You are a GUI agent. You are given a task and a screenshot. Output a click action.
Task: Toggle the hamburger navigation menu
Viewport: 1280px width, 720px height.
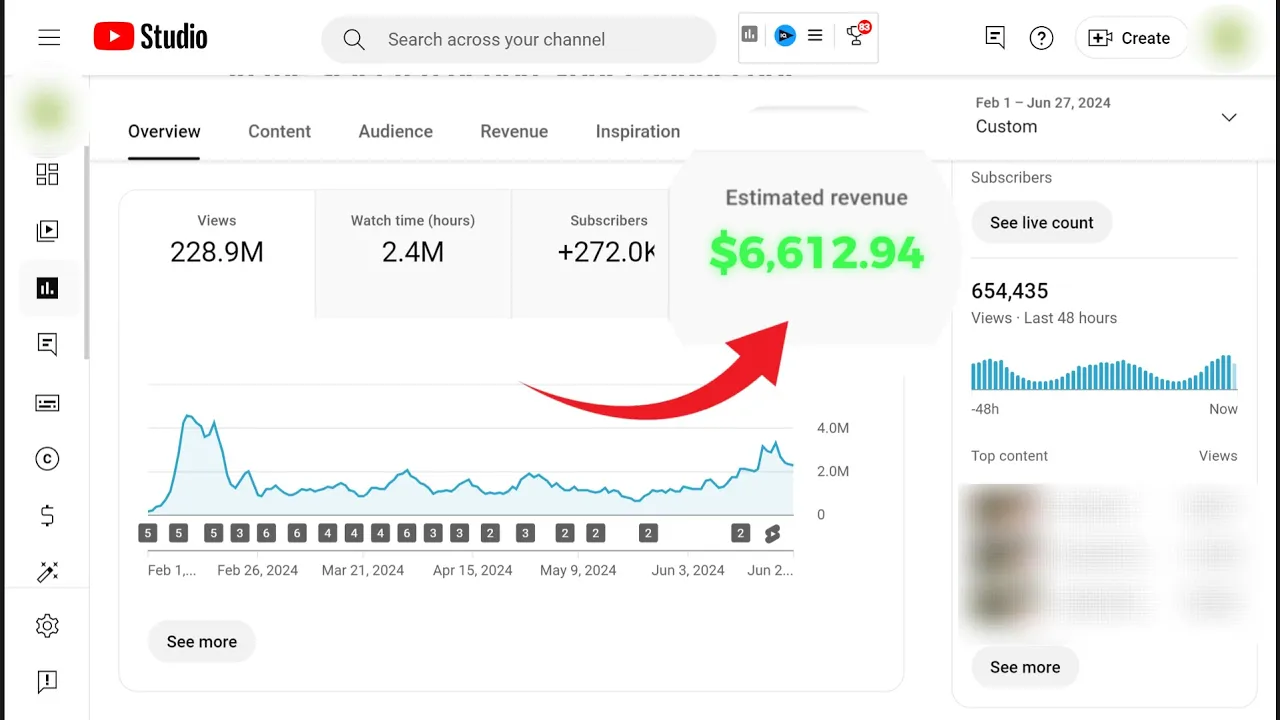pyautogui.click(x=49, y=38)
